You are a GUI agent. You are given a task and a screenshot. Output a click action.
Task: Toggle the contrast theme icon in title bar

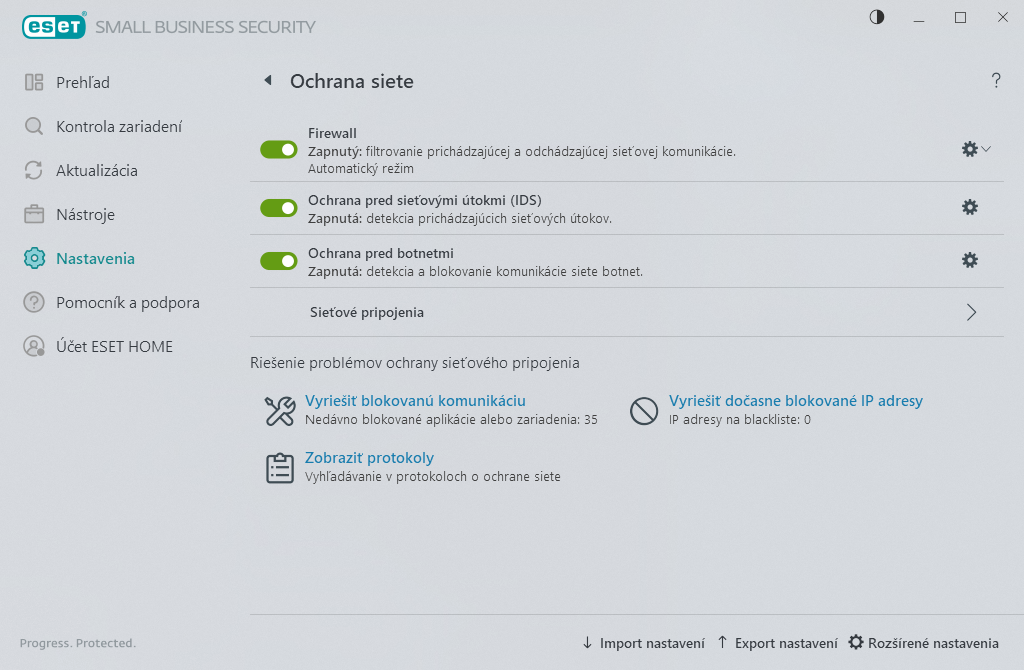coord(876,17)
